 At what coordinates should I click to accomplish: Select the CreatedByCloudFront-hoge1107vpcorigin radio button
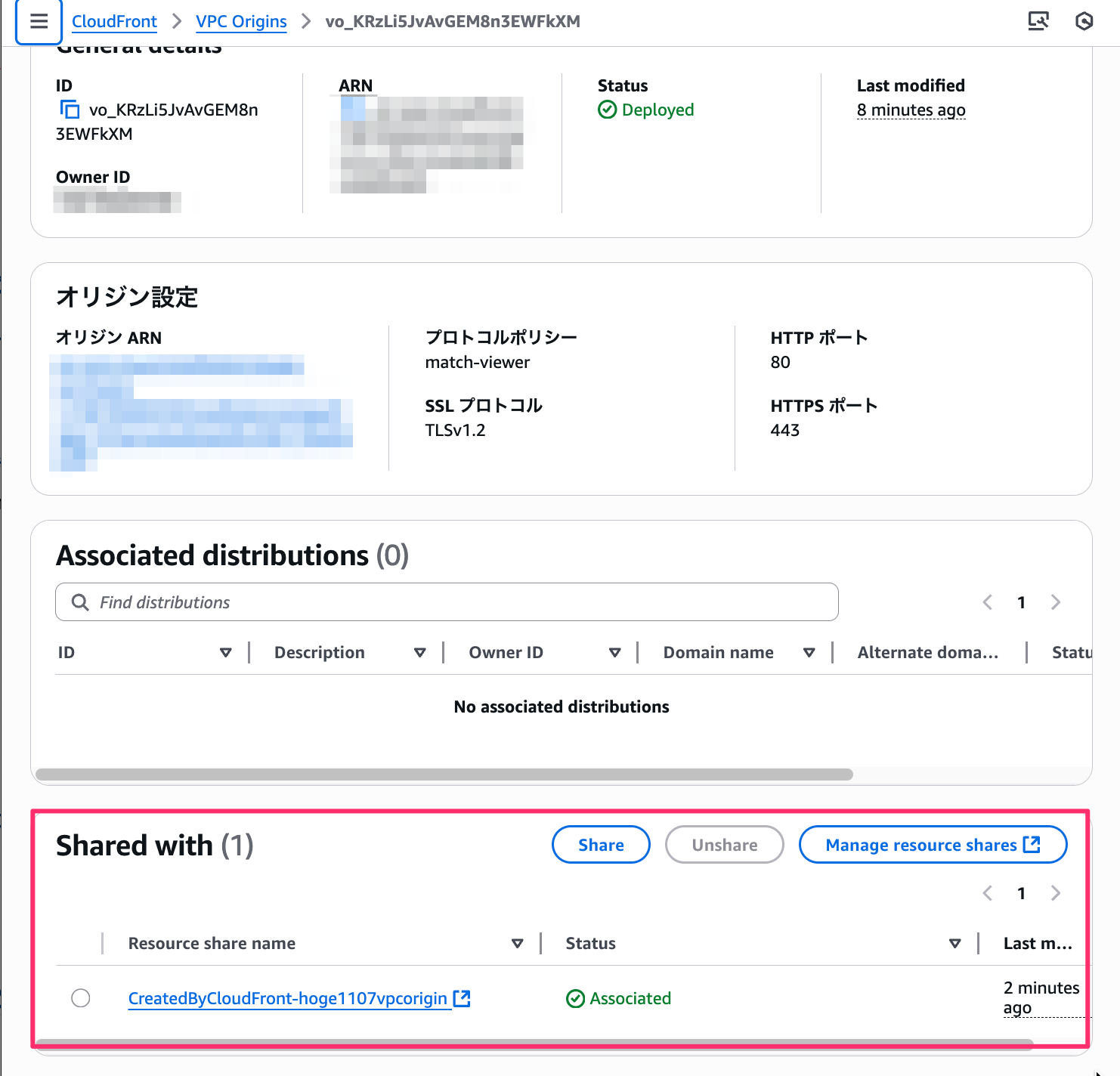(81, 998)
